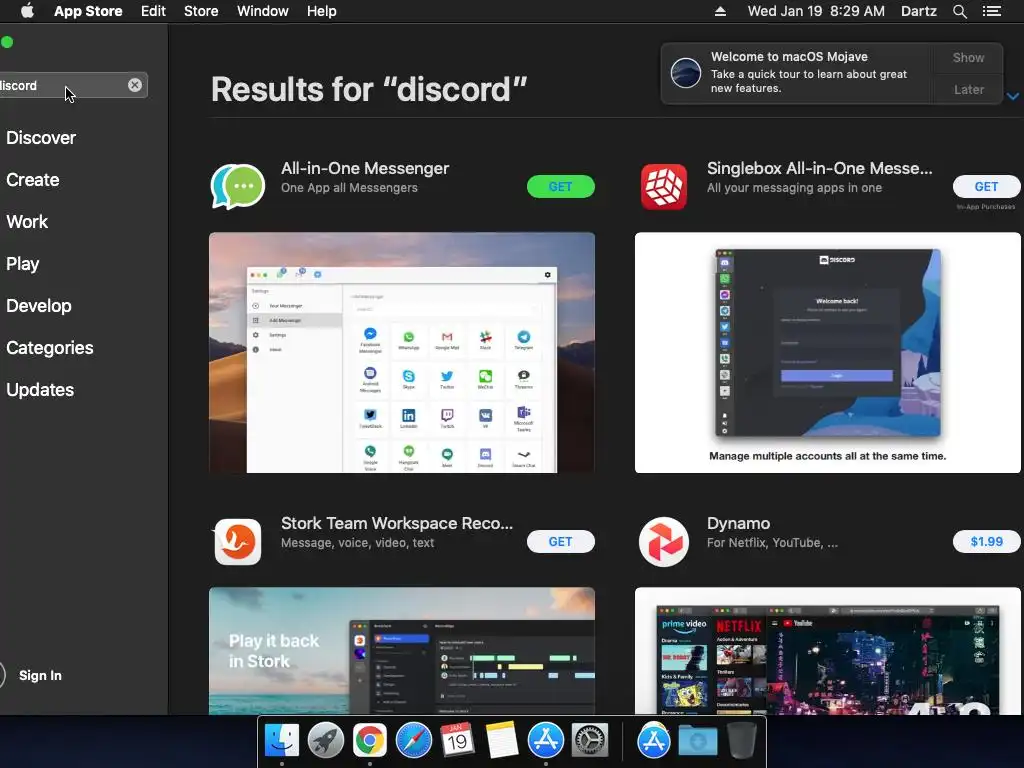Open the Apple menu
Screen dimensions: 1024x768
point(27,11)
